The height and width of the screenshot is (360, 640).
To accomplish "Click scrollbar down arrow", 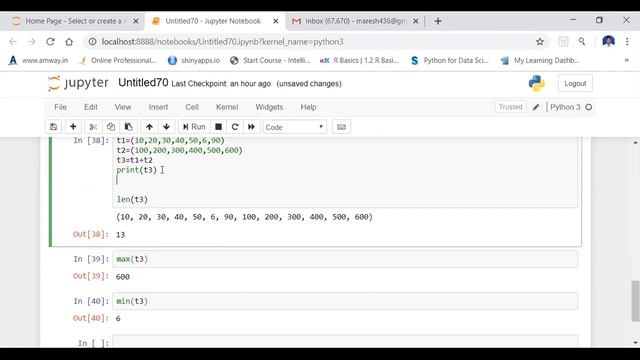I will 635,343.
